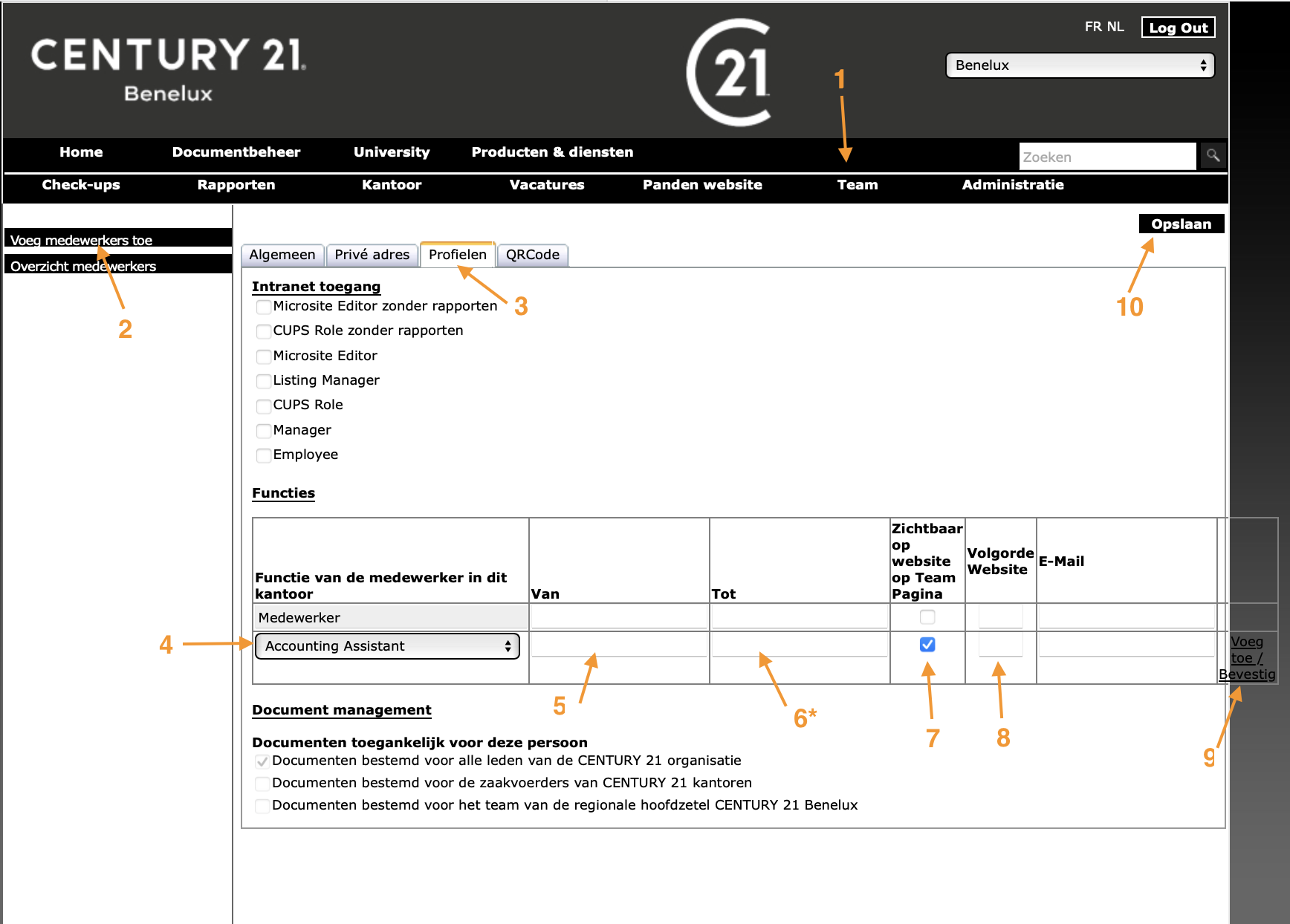The height and width of the screenshot is (924, 1290).
Task: Open Voeg medewerkers toe in sidebar
Action: (x=82, y=240)
